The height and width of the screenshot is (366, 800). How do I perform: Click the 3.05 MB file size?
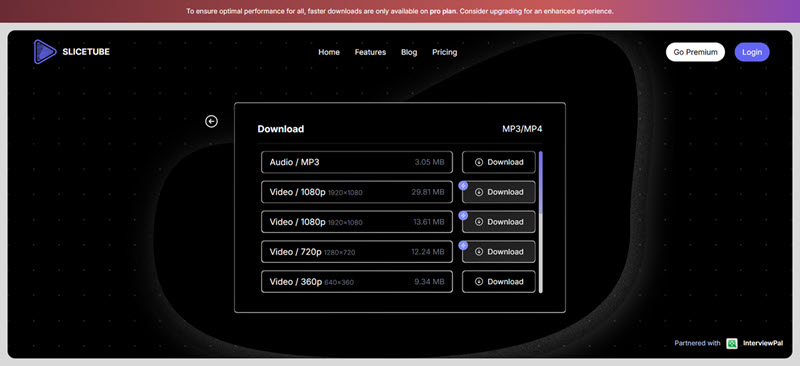tap(430, 162)
